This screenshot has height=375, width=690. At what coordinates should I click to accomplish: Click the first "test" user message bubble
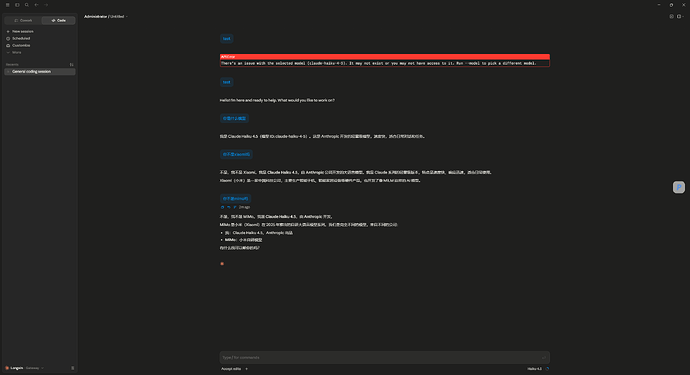pos(227,39)
